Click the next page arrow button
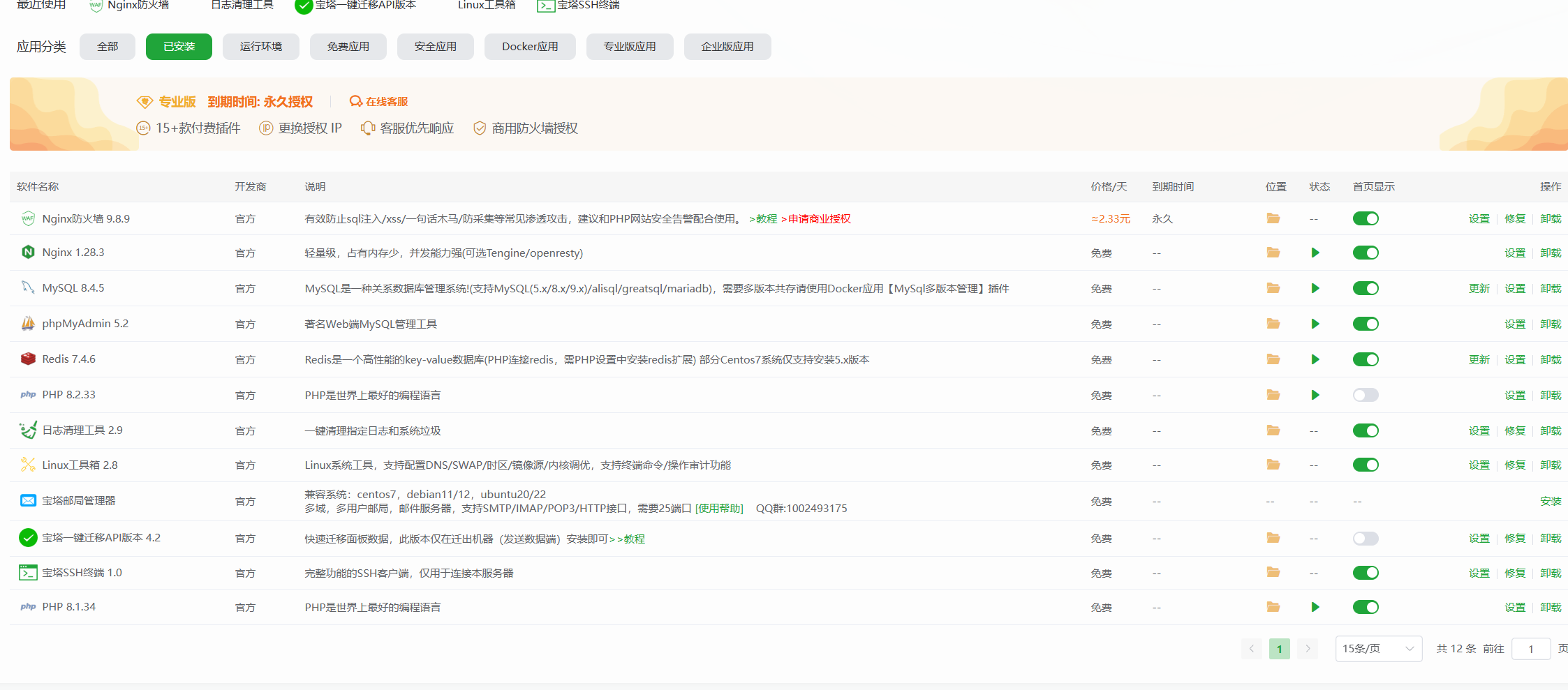The width and height of the screenshot is (1568, 690). 1308,649
